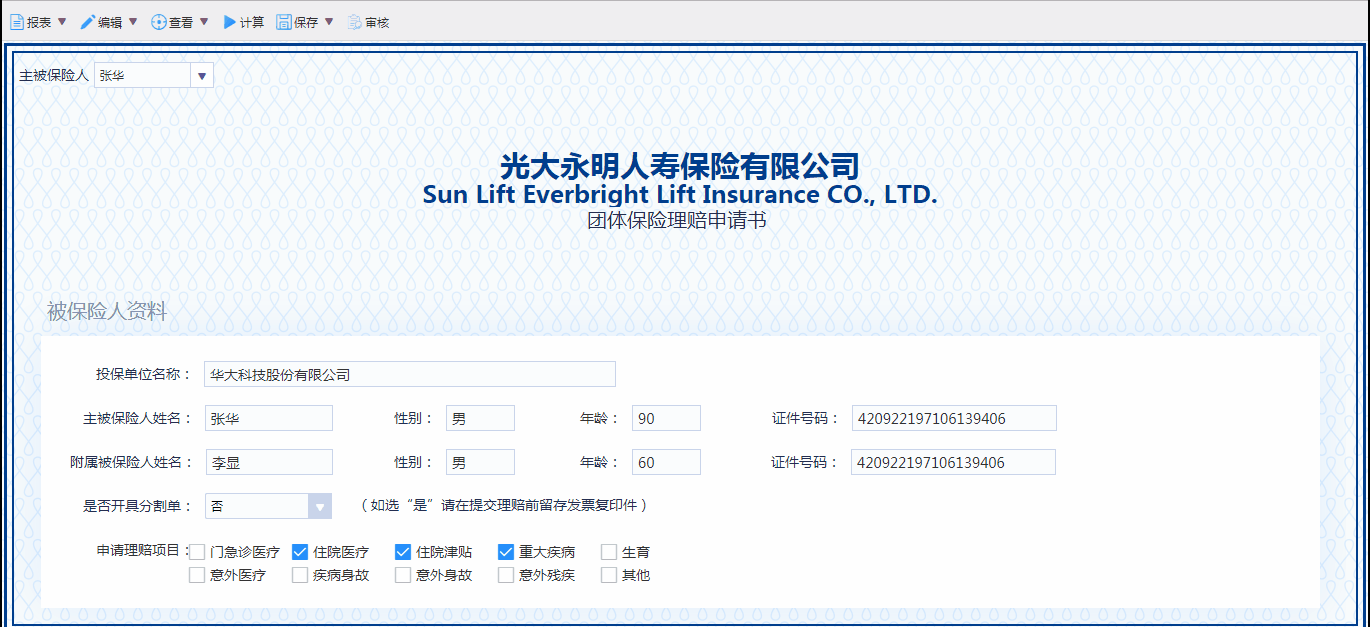
Task: Click the 报表 report icon in toolbar
Action: 17,22
